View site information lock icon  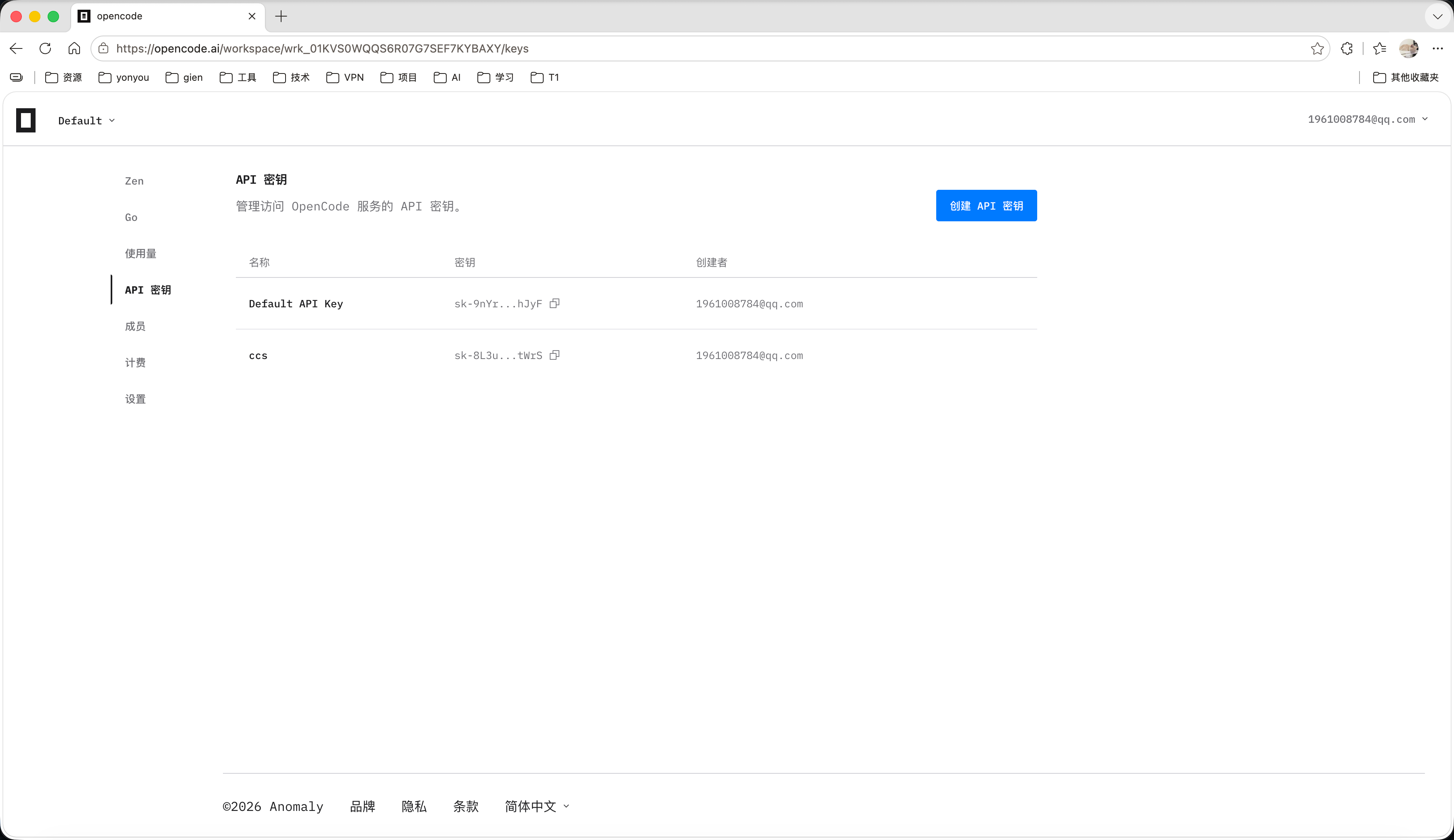coord(103,48)
